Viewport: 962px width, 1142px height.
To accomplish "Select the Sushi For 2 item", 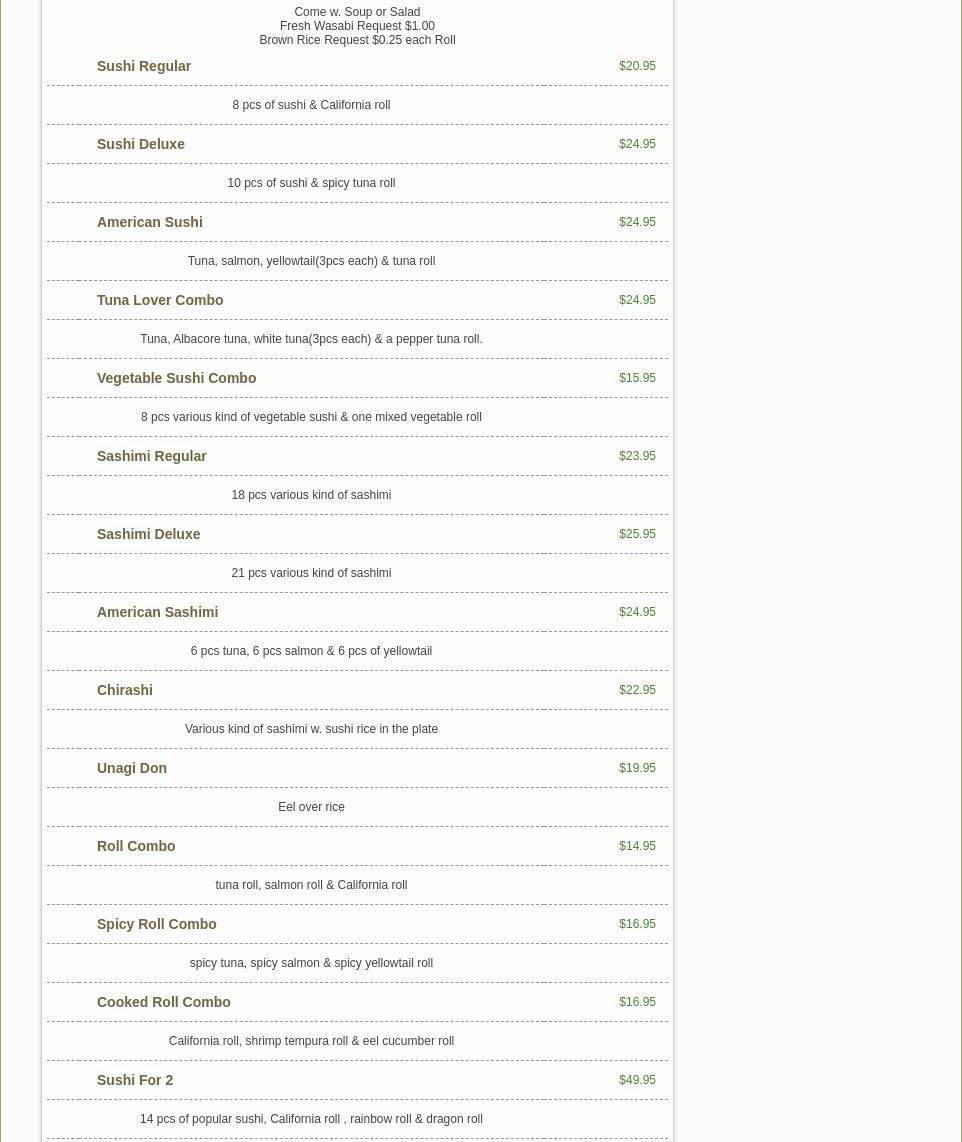I will click(135, 1080).
